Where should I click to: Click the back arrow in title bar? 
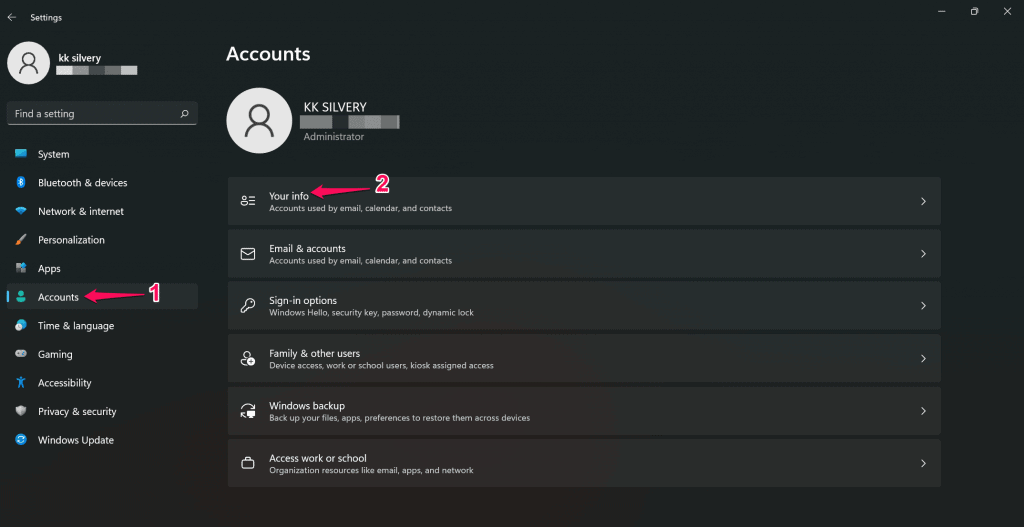click(12, 18)
